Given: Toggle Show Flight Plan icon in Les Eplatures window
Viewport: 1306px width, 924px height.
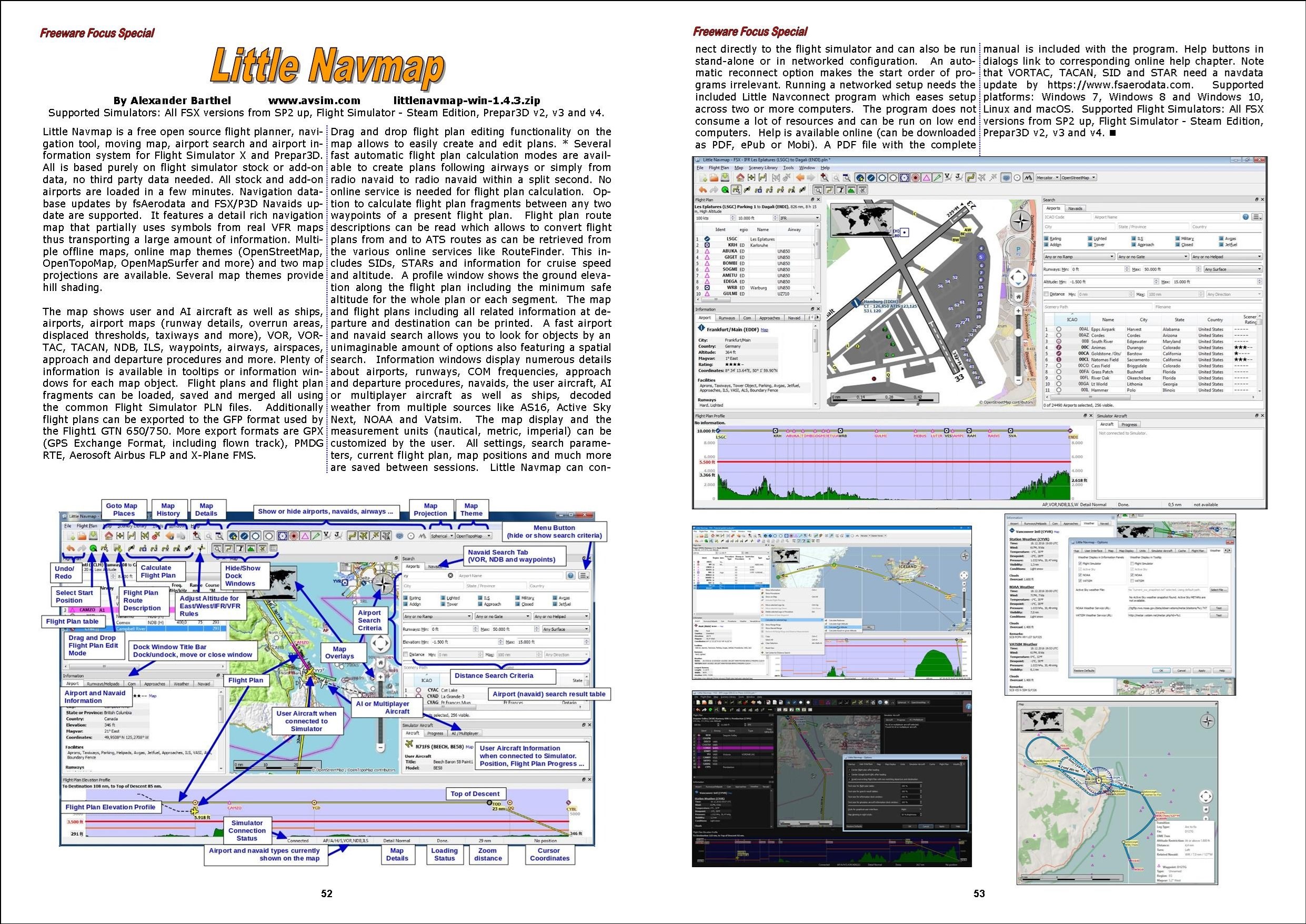Looking at the screenshot, I should [971, 177].
